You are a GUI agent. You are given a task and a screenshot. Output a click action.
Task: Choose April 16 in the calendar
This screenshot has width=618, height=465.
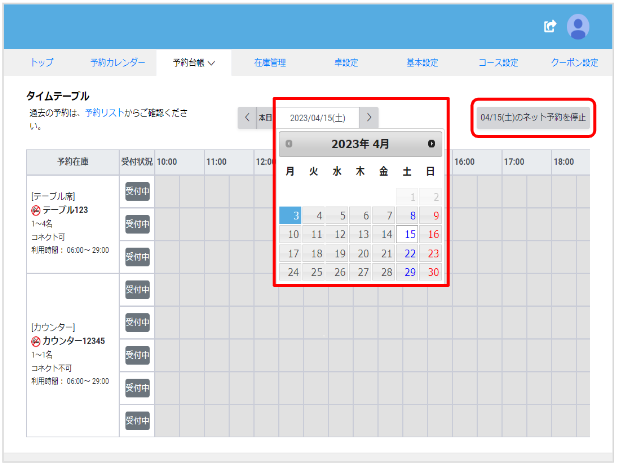431,234
